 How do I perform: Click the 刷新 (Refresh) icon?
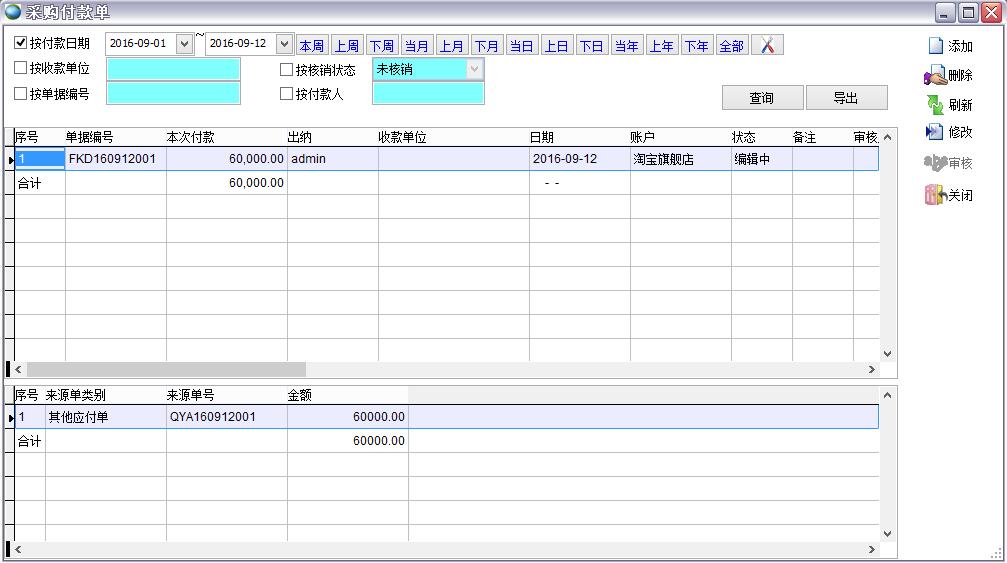point(935,105)
